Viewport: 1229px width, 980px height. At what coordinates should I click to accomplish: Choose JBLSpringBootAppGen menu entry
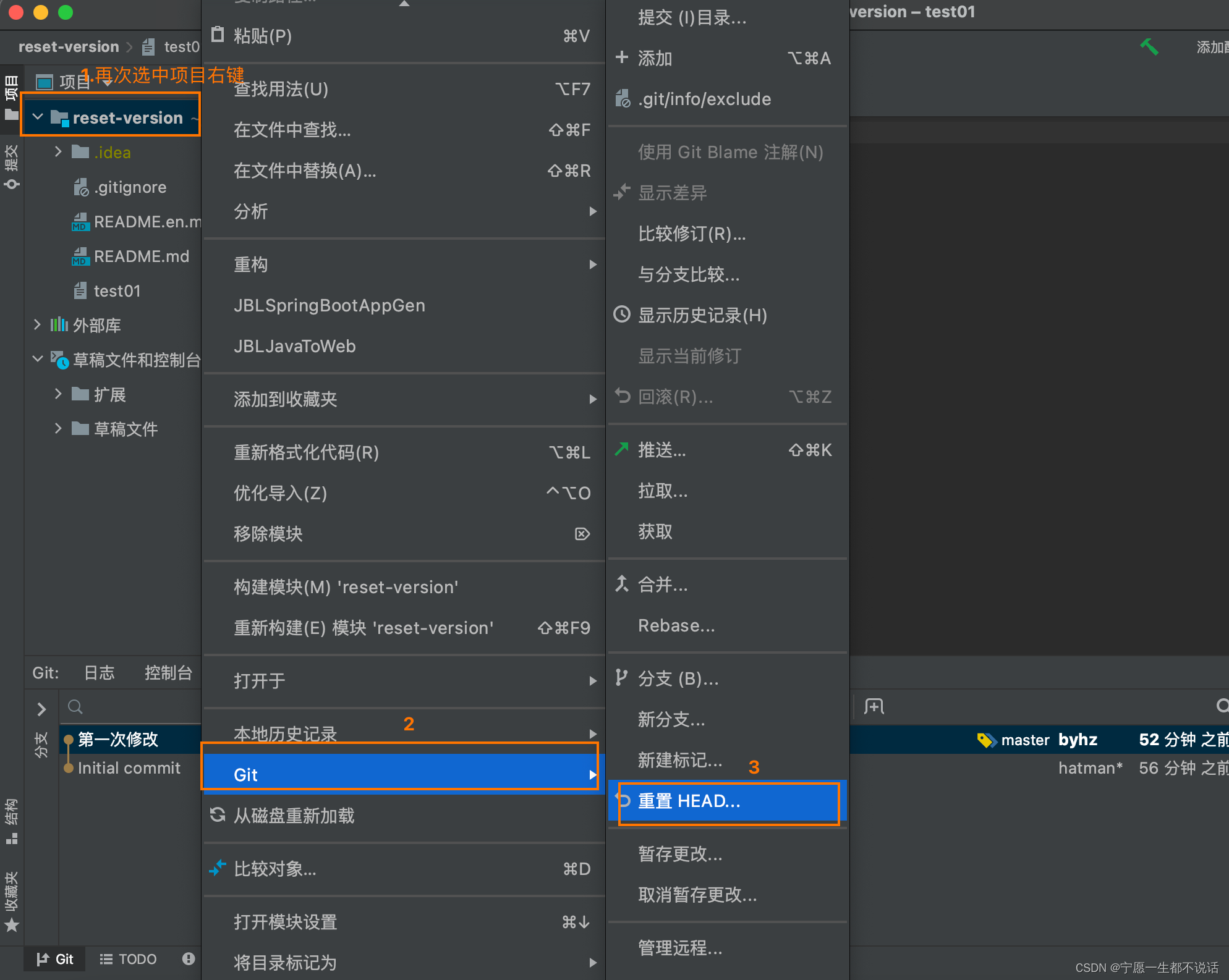point(403,305)
